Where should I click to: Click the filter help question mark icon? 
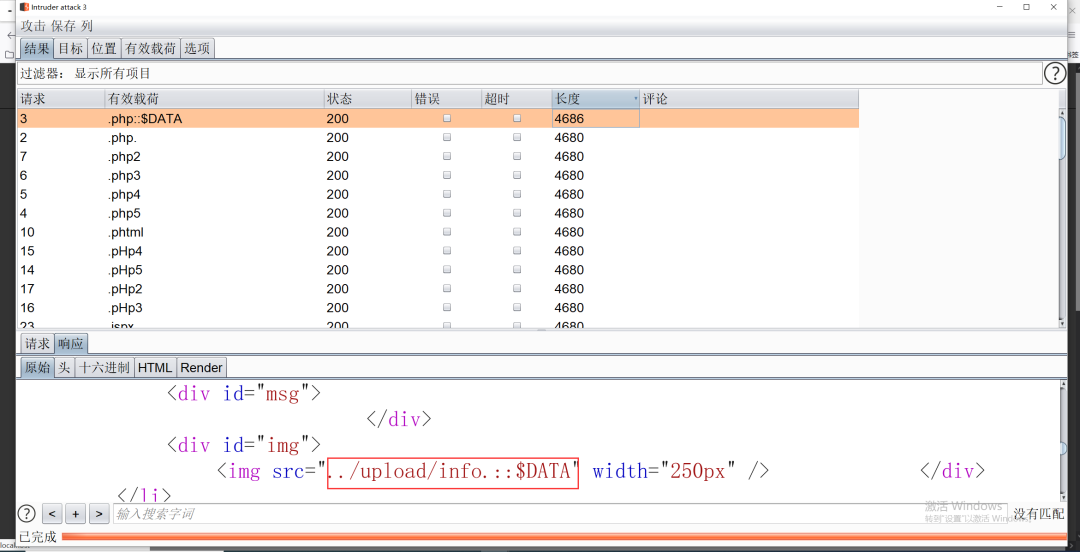point(1055,73)
